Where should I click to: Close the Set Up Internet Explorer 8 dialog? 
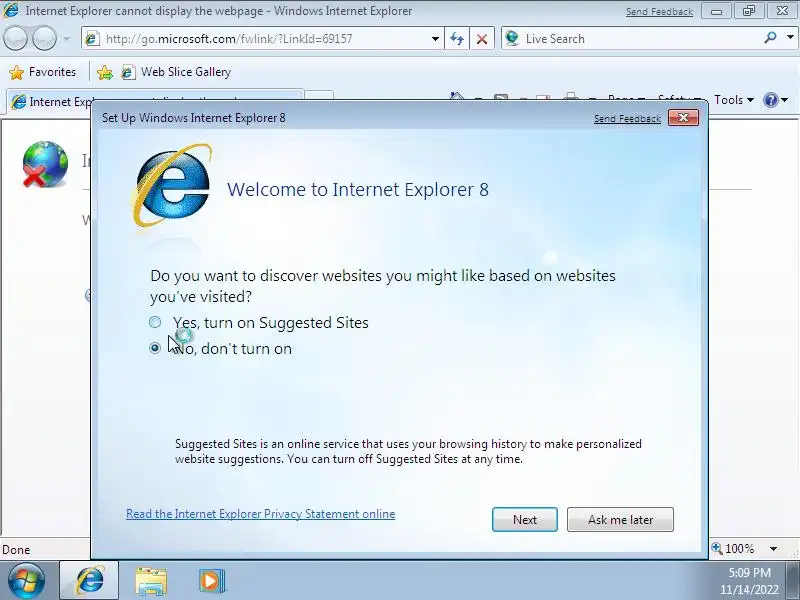click(683, 118)
